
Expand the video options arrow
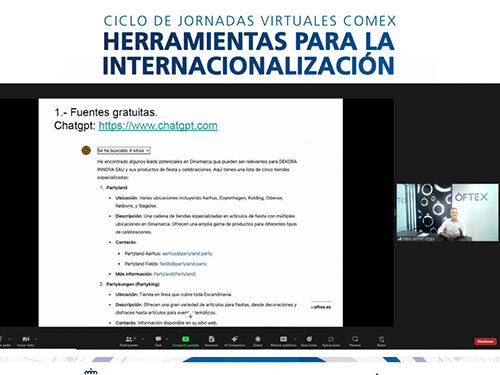[x=36, y=339]
